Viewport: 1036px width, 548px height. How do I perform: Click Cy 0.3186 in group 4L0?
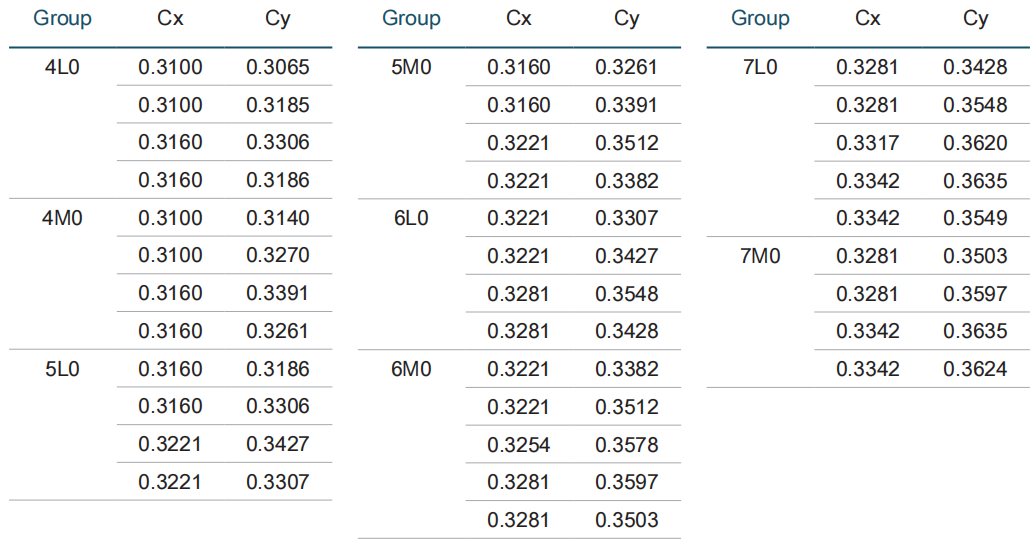click(278, 180)
